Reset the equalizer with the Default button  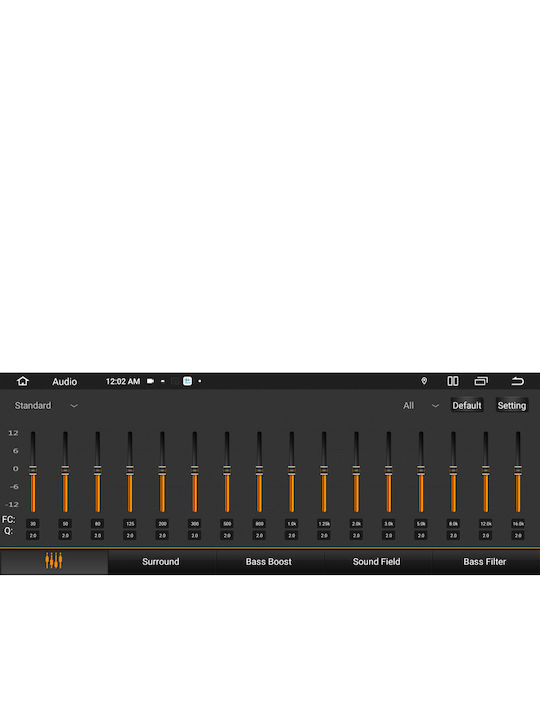(x=467, y=405)
